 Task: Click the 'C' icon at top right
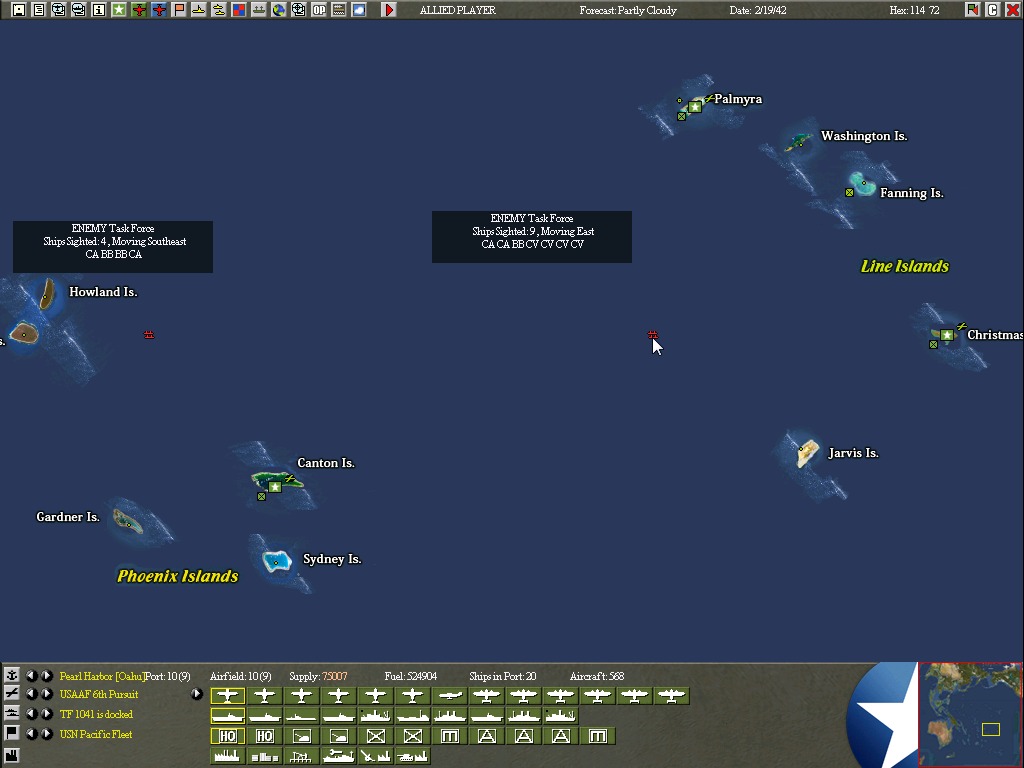[x=993, y=10]
